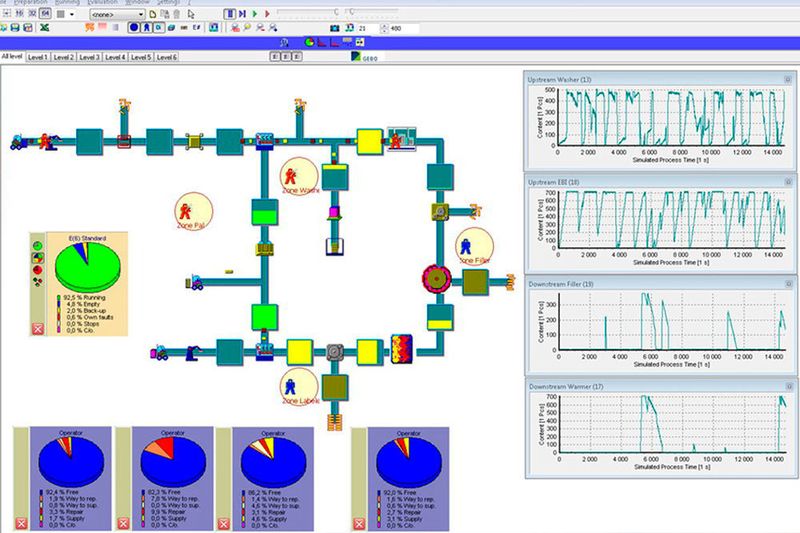The width and height of the screenshot is (800, 533).
Task: Select the mouse pointer tool in the toolbar
Action: coord(191,14)
